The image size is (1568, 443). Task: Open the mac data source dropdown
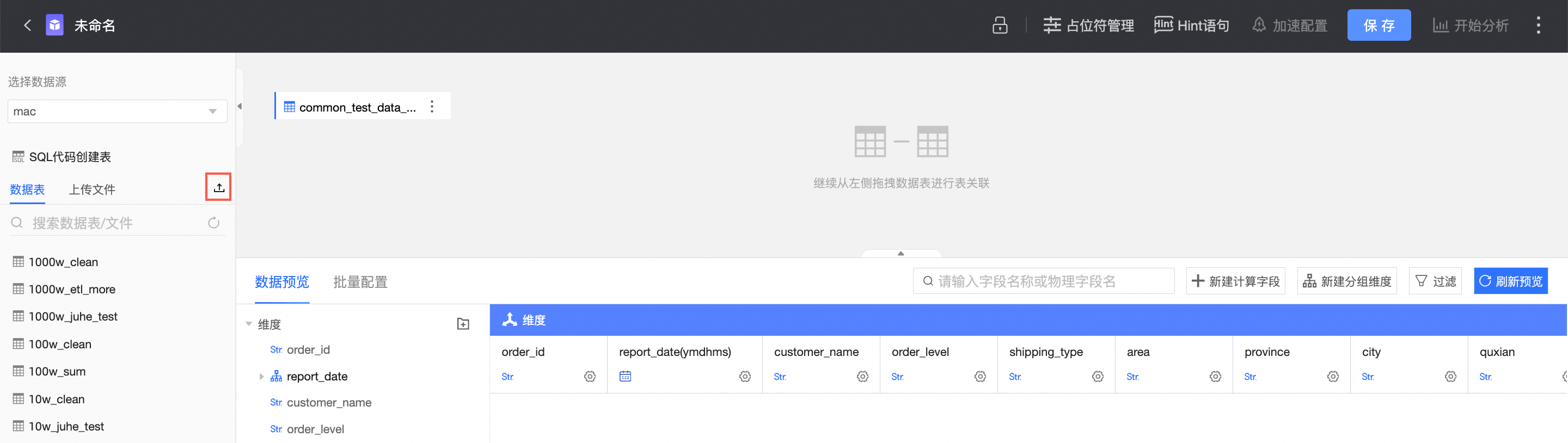(x=118, y=112)
